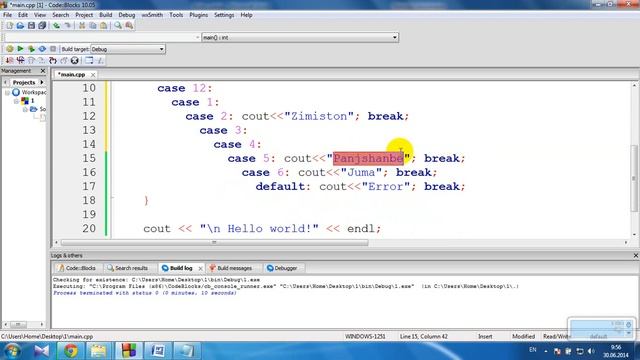This screenshot has height=360, width=640.
Task: Click the Redo toolbar icon
Action: 67,26
